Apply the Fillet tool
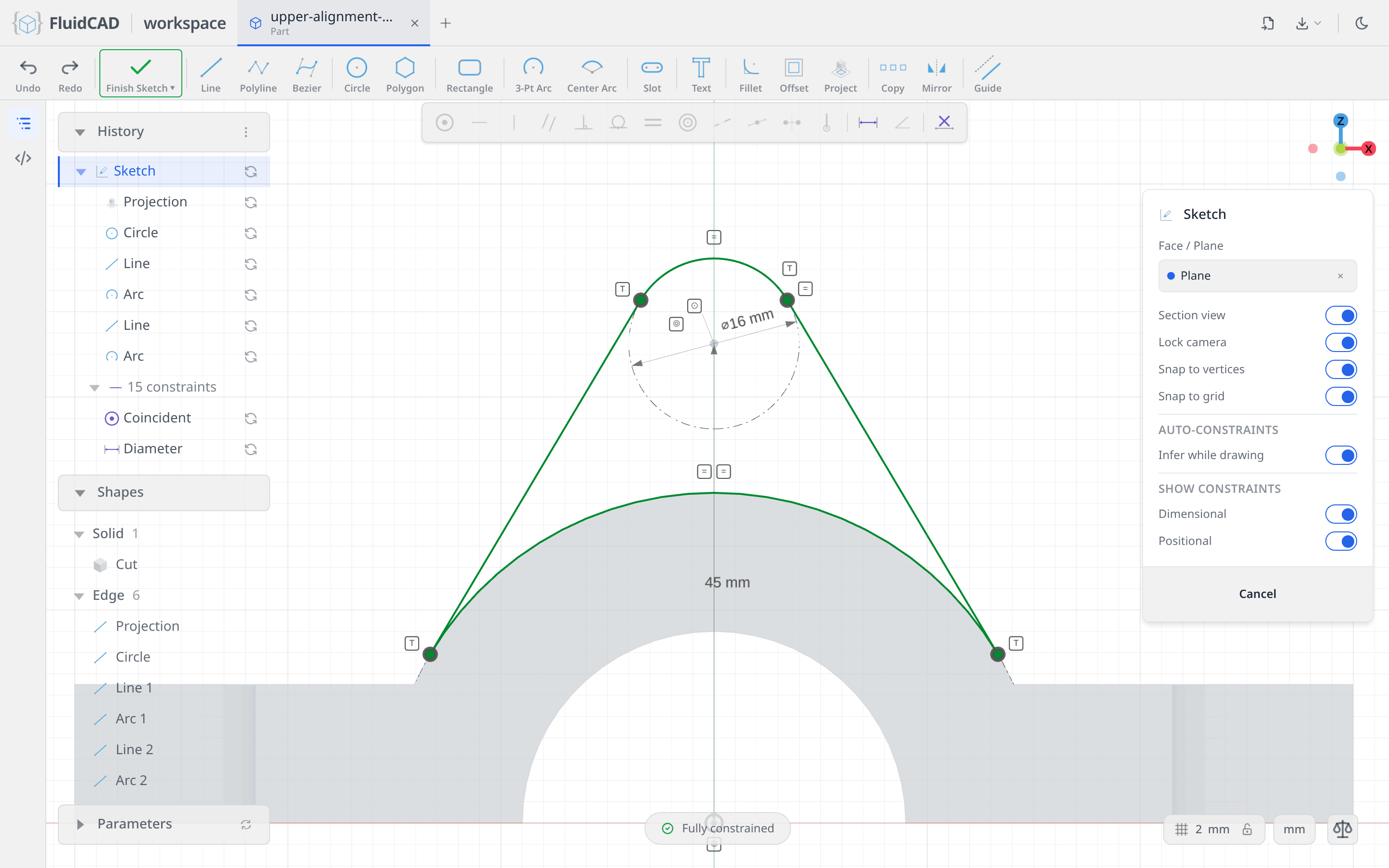Viewport: 1389px width, 868px height. click(750, 75)
